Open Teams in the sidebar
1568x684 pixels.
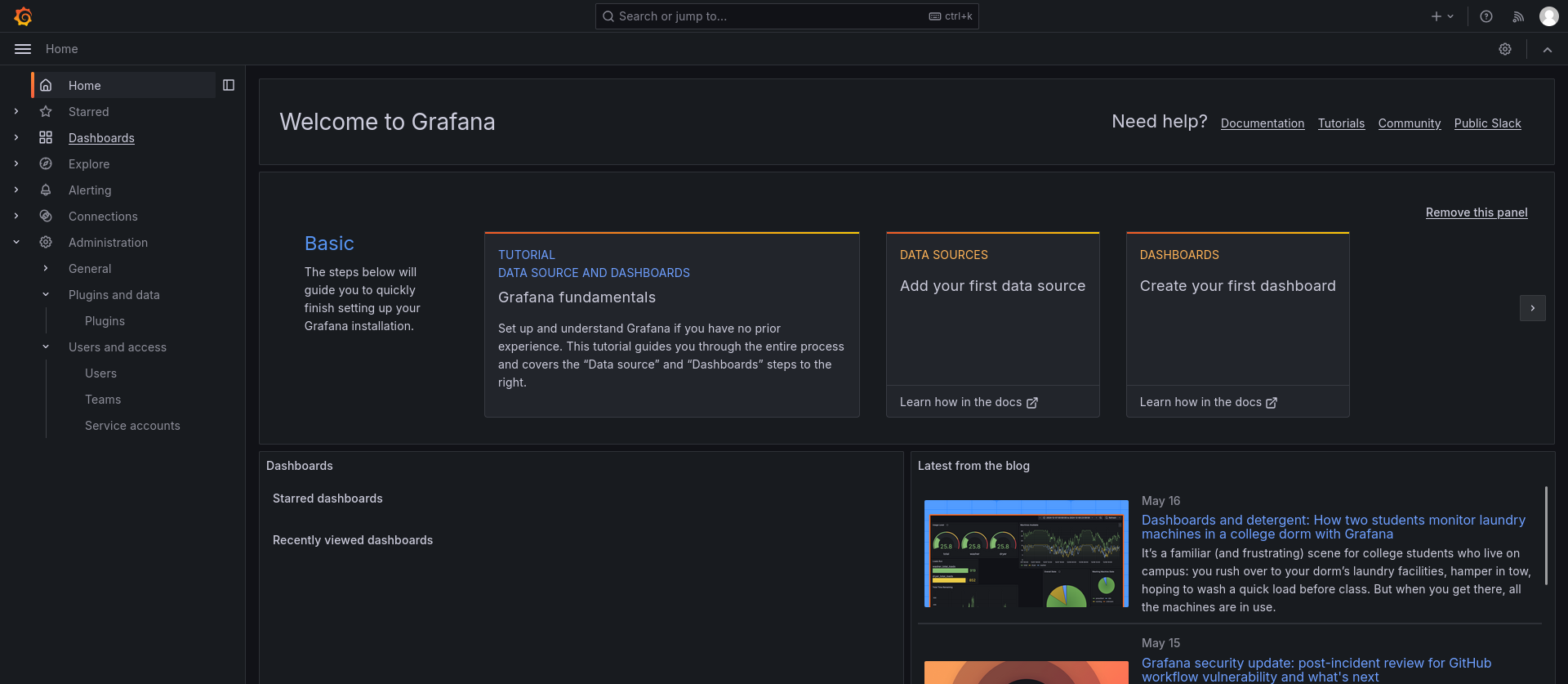click(x=103, y=400)
